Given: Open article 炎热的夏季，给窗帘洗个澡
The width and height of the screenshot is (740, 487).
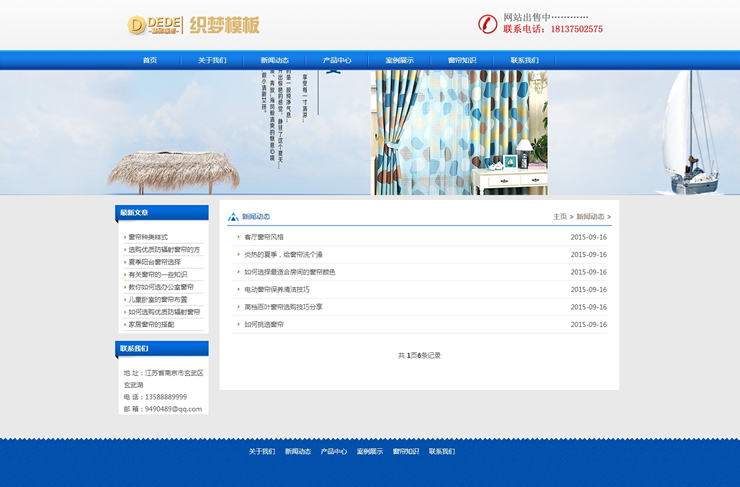Looking at the screenshot, I should pyautogui.click(x=284, y=255).
